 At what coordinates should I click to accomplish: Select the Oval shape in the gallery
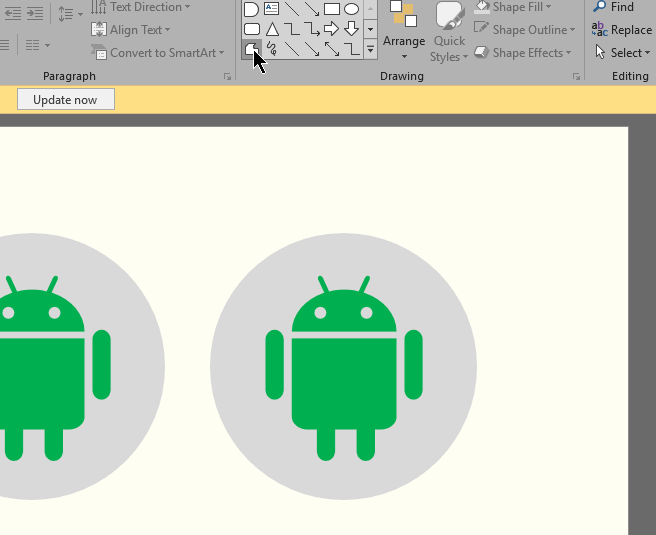point(351,9)
